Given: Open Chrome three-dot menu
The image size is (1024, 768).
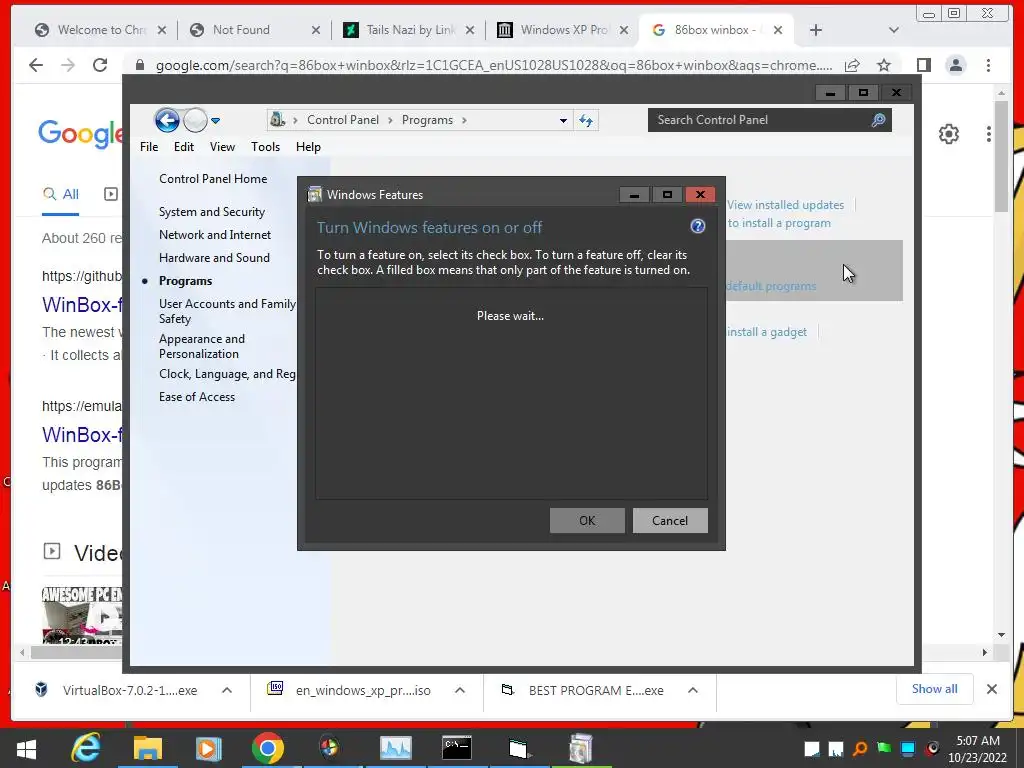Looking at the screenshot, I should point(988,65).
